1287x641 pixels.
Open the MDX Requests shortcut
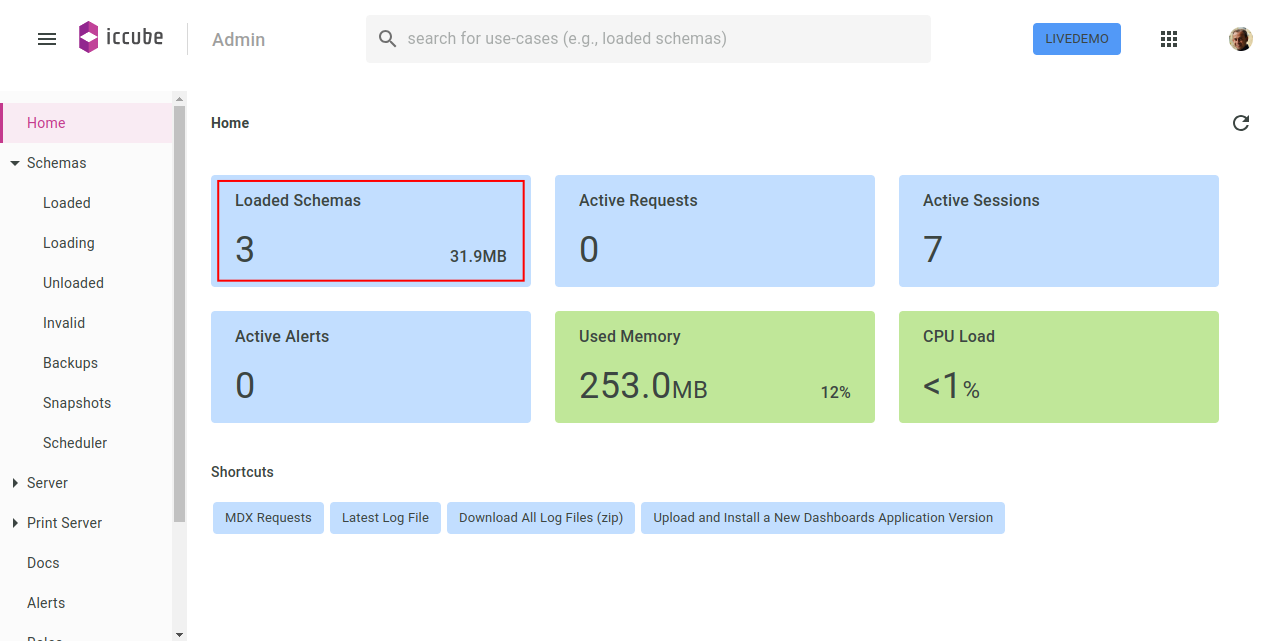(x=268, y=518)
